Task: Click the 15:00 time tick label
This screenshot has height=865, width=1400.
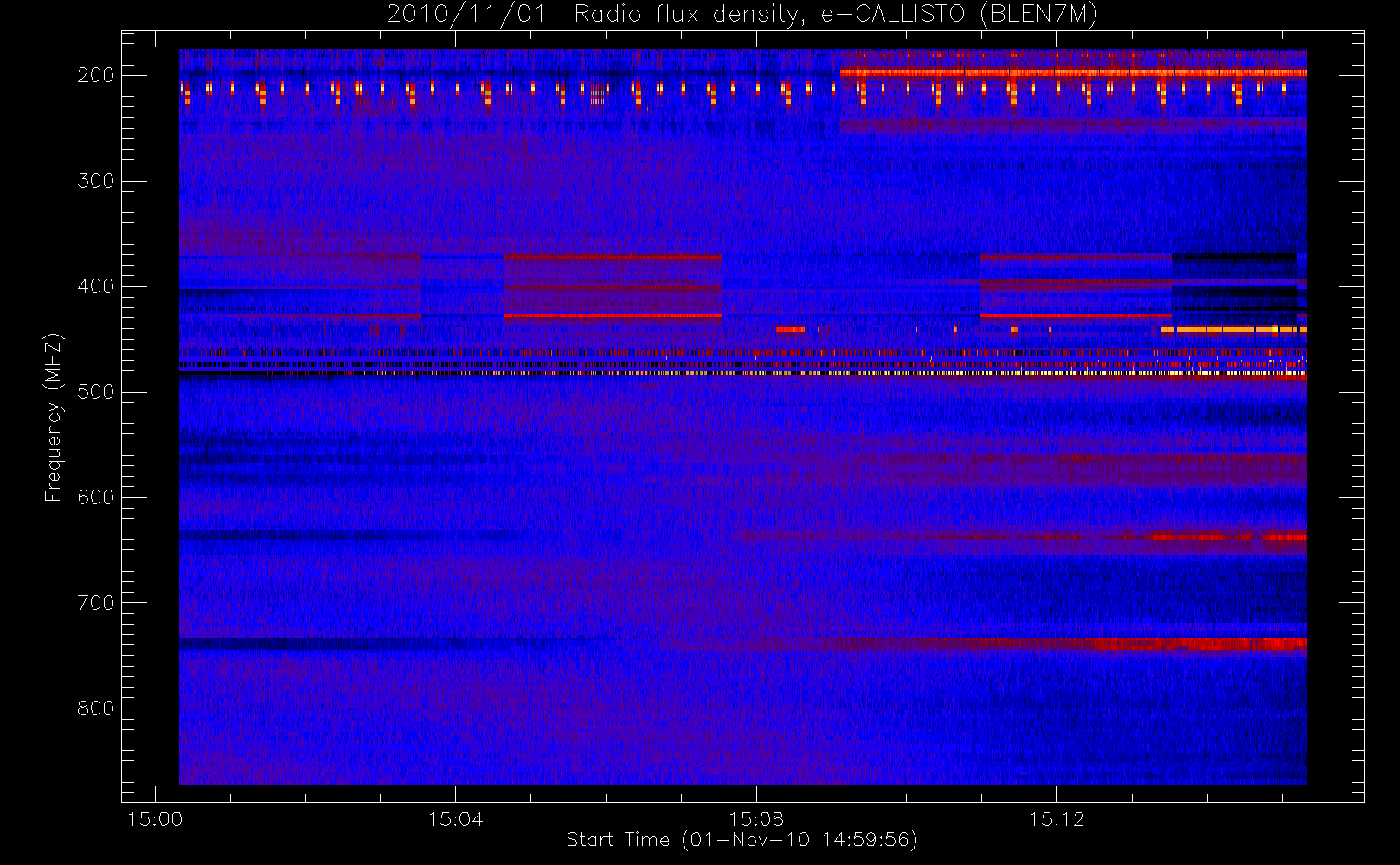Action: pos(155,819)
